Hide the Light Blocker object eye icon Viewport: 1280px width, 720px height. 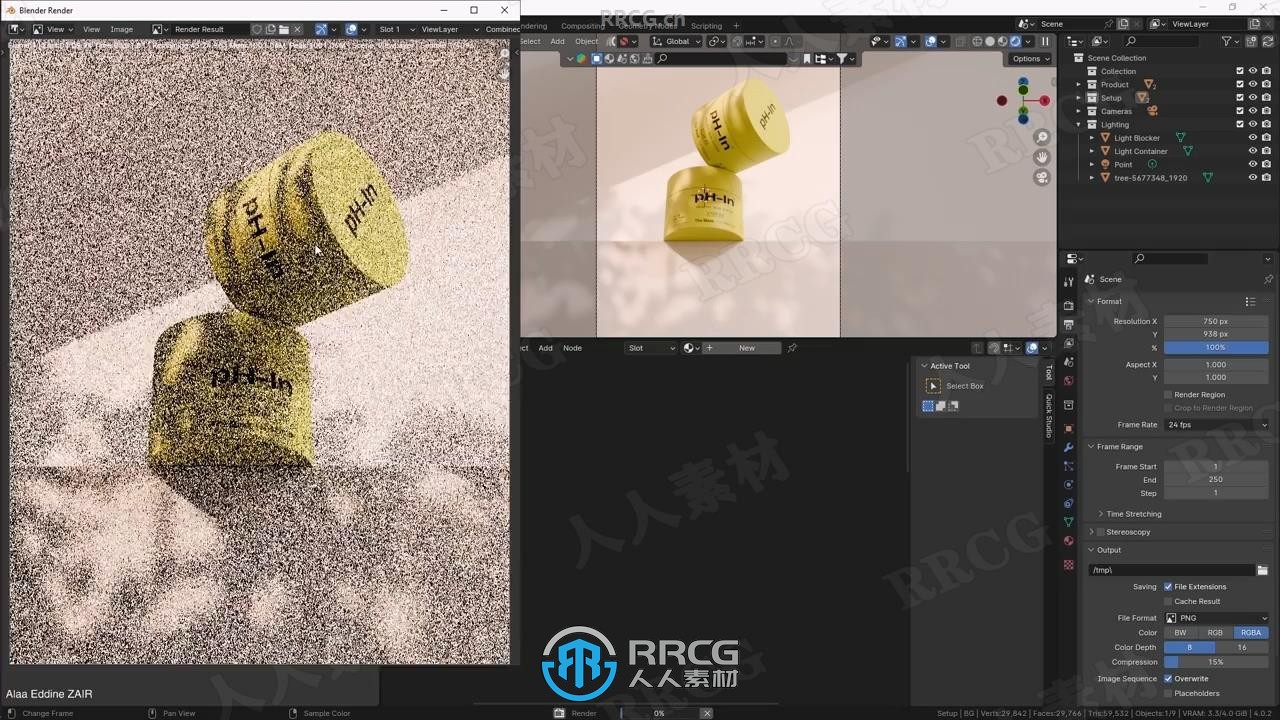point(1252,138)
